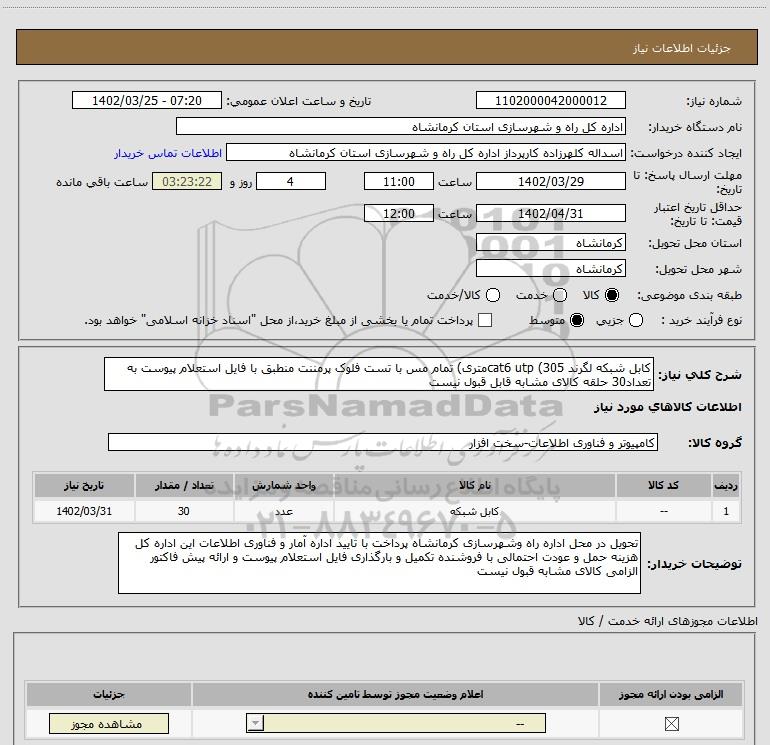Click the date cell 1402/03/31
This screenshot has width=770, height=745.
click(x=84, y=511)
